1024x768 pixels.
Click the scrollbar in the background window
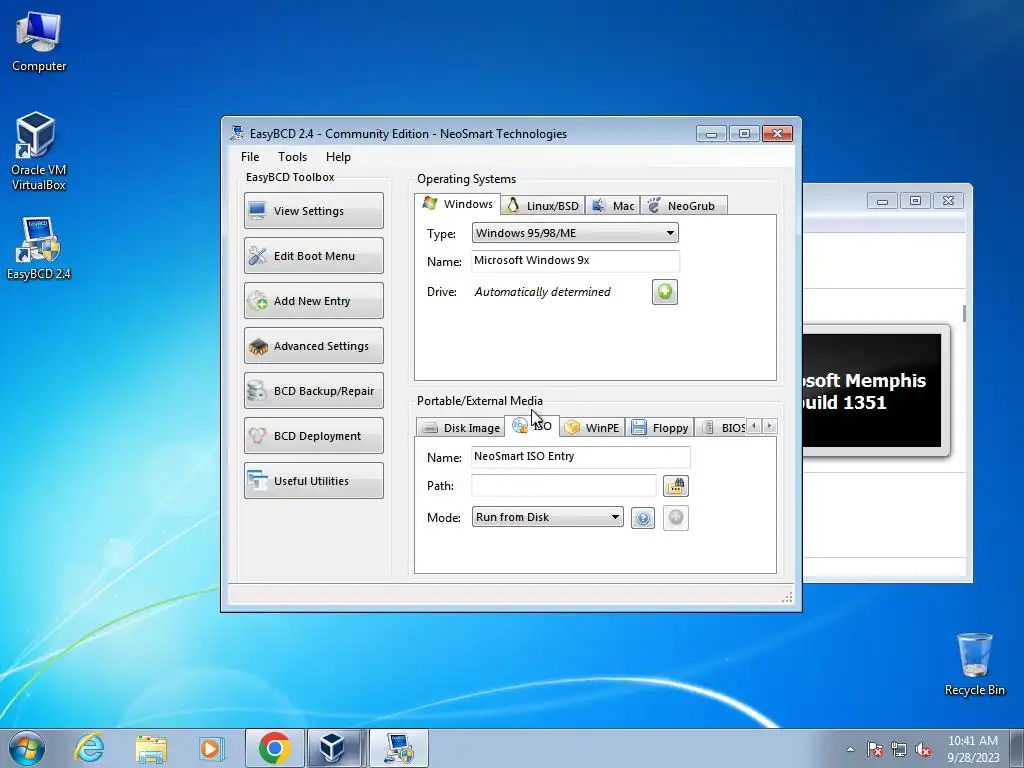tap(964, 313)
